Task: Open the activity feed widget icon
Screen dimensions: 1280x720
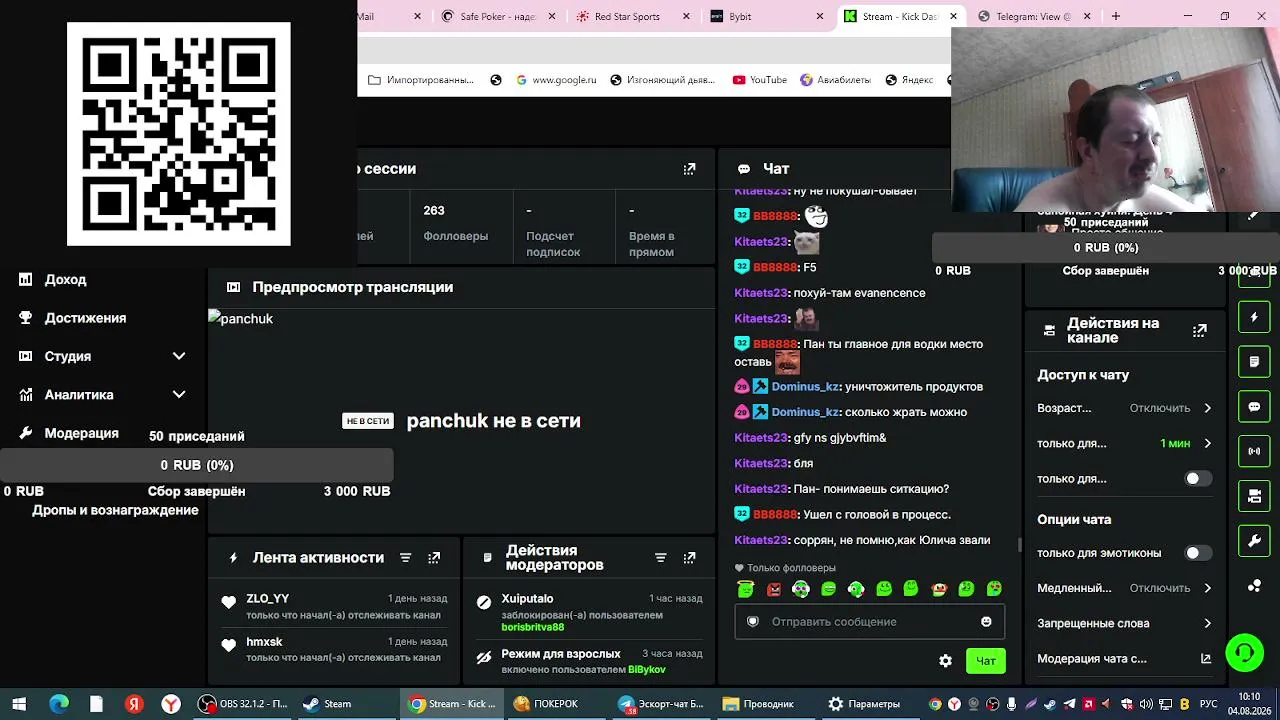Action: 1254,317
